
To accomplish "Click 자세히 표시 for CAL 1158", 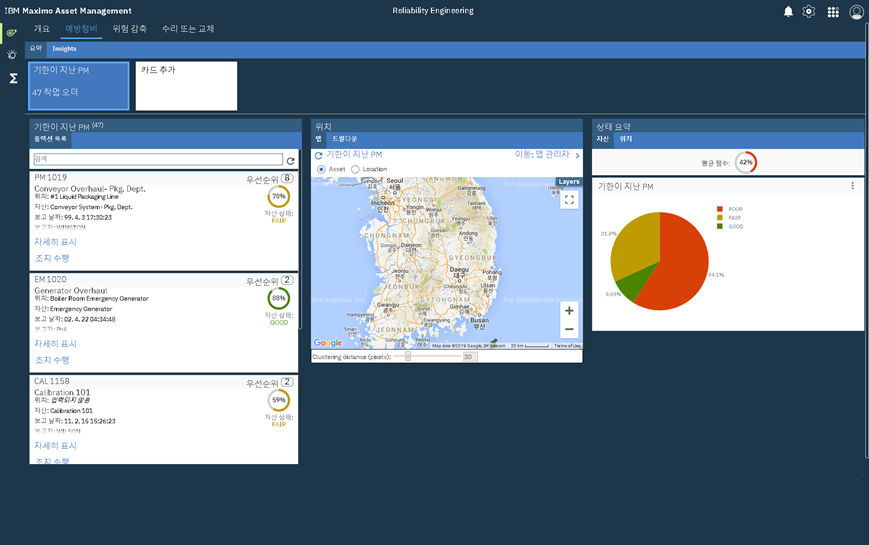I will (x=55, y=446).
